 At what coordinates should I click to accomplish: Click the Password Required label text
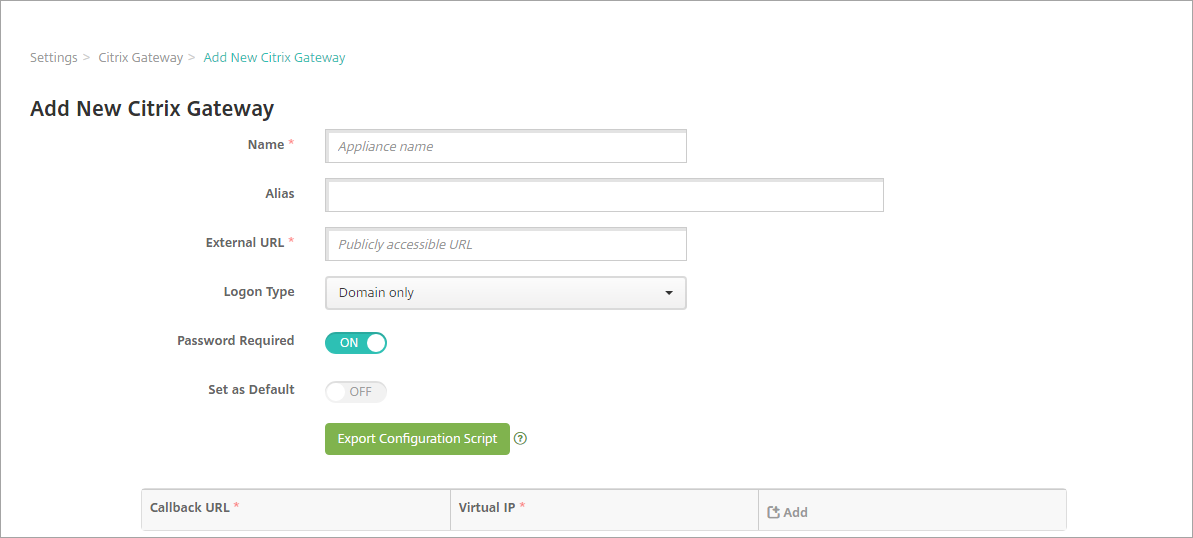click(235, 340)
